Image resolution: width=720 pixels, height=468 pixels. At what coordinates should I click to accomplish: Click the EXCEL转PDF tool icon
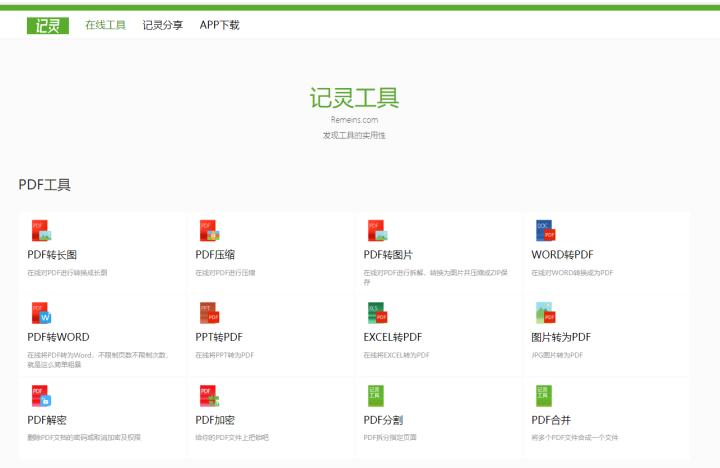(x=377, y=313)
